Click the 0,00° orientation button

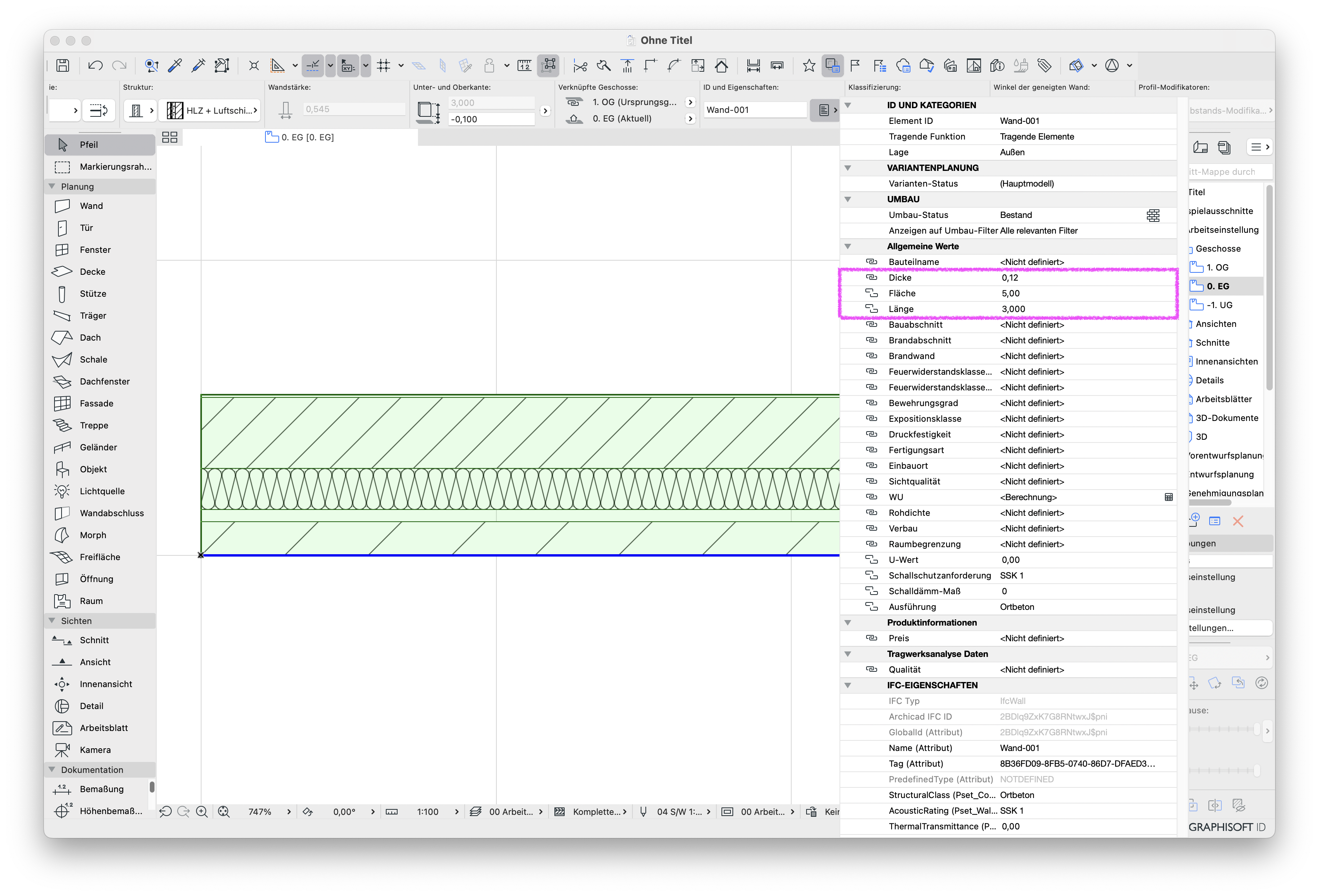(x=344, y=812)
